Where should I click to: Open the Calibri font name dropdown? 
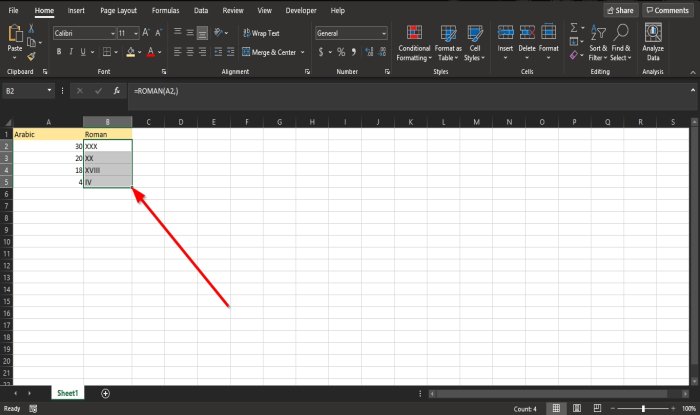(112, 33)
